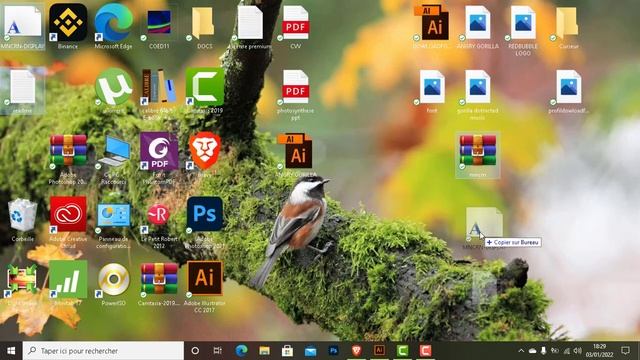This screenshot has height=360, width=640.
Task: Open Microsoft Store from the taskbar
Action: (x=287, y=351)
